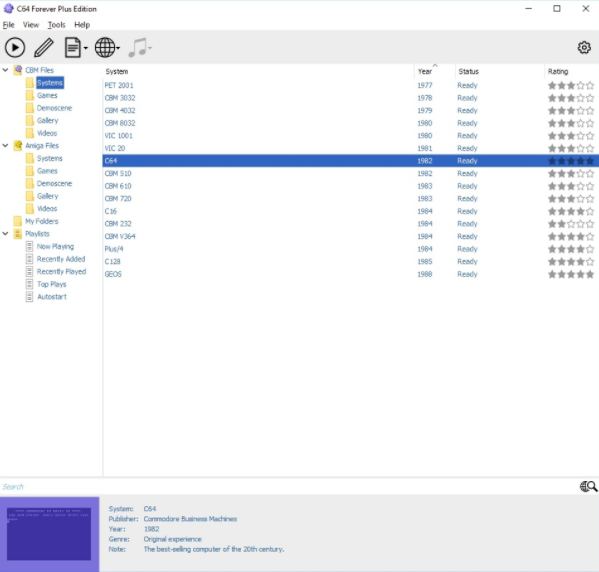The height and width of the screenshot is (572, 599).
Task: Open the Tools menu
Action: point(57,25)
